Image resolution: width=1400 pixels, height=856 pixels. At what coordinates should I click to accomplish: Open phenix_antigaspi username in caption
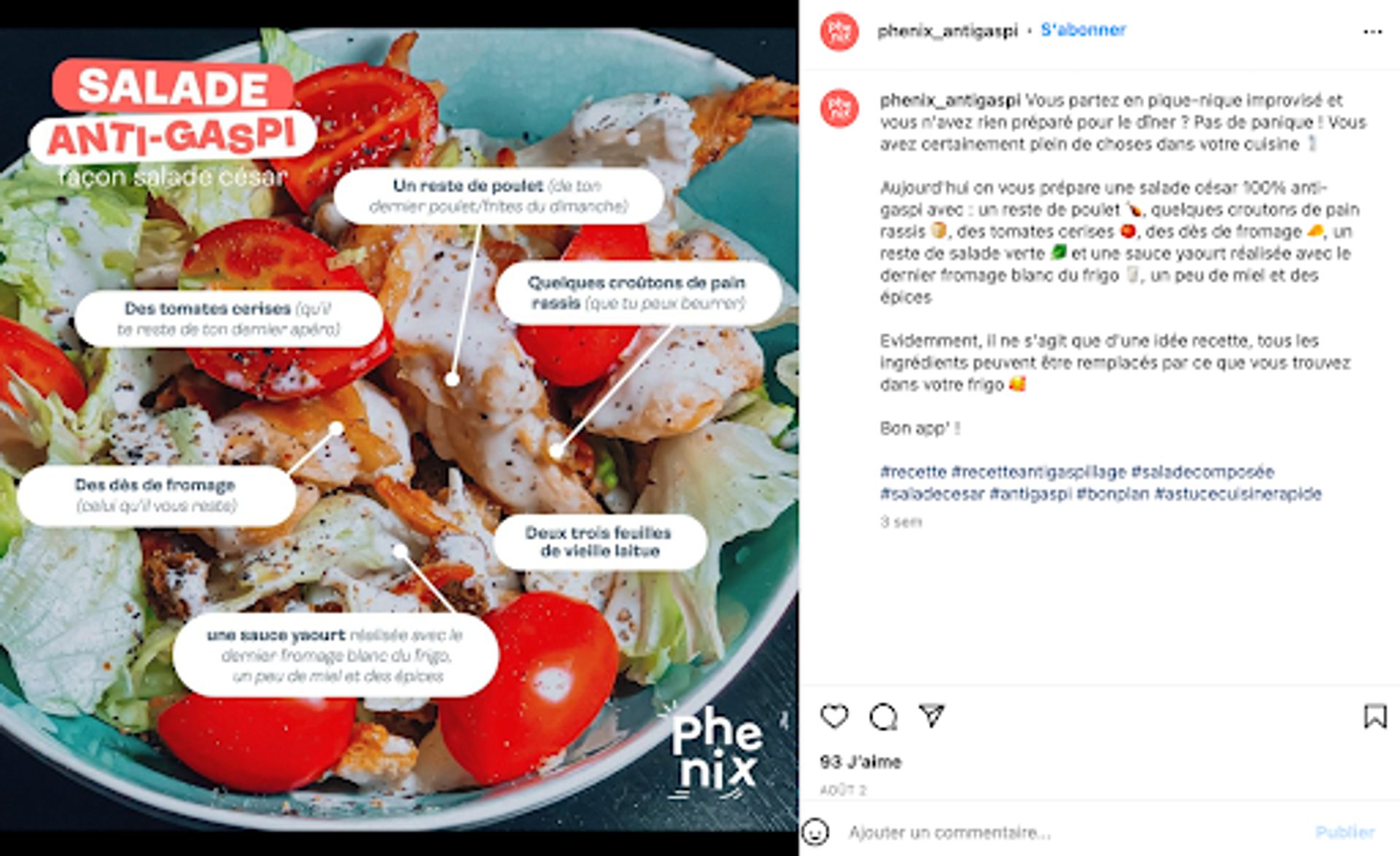[x=950, y=100]
